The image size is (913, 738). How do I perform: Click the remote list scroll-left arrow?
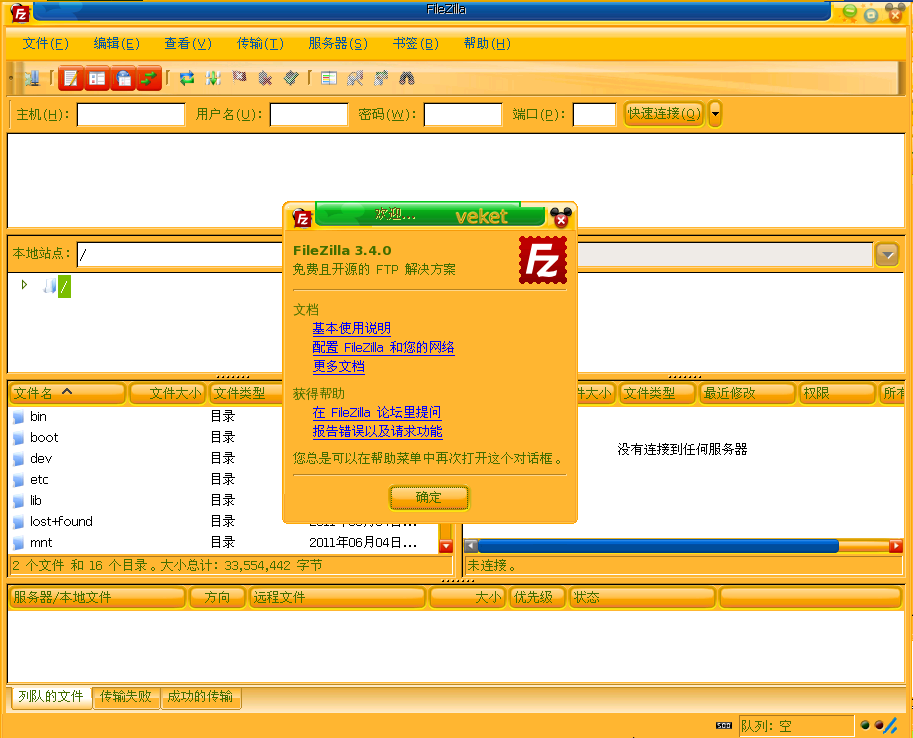coord(471,546)
